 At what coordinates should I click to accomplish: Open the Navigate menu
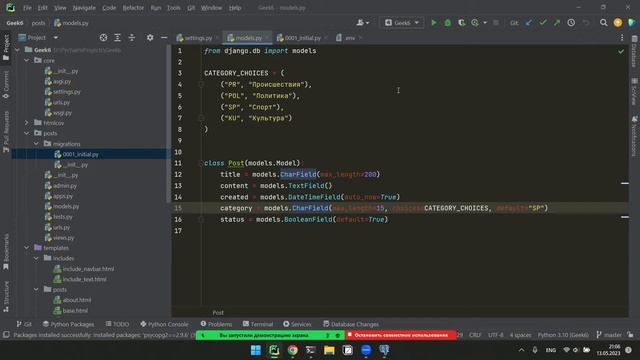84,8
